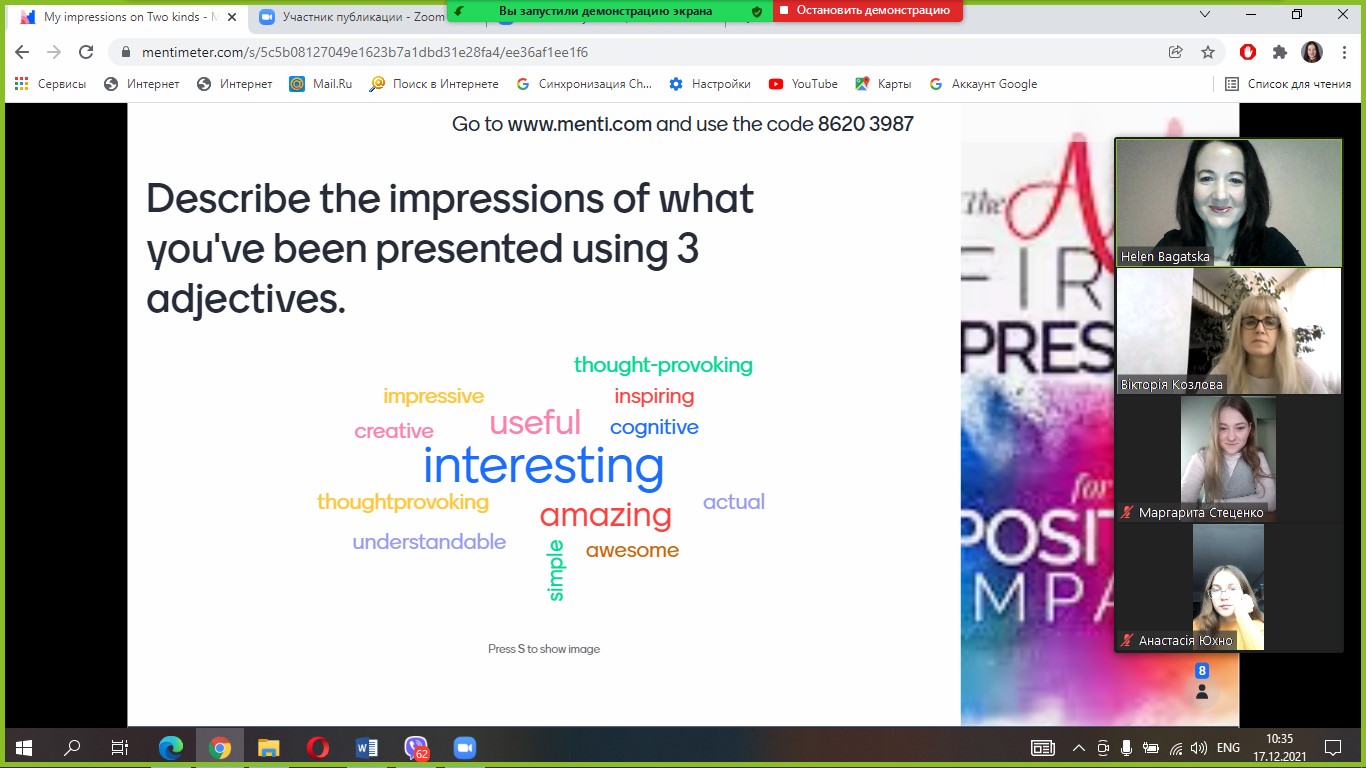Launch Word from the taskbar
The height and width of the screenshot is (768, 1366).
tap(366, 747)
